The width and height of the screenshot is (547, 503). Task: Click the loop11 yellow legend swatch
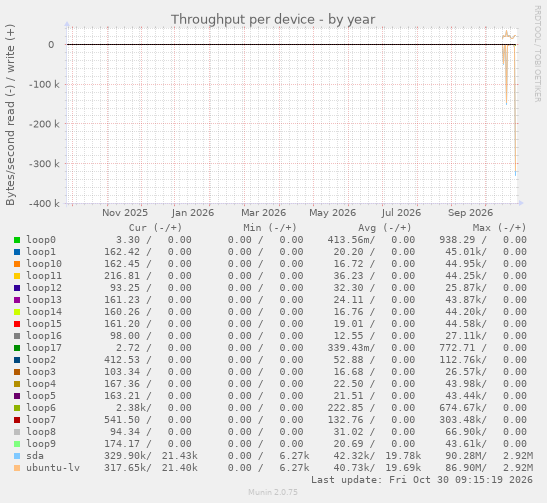click(x=17, y=276)
